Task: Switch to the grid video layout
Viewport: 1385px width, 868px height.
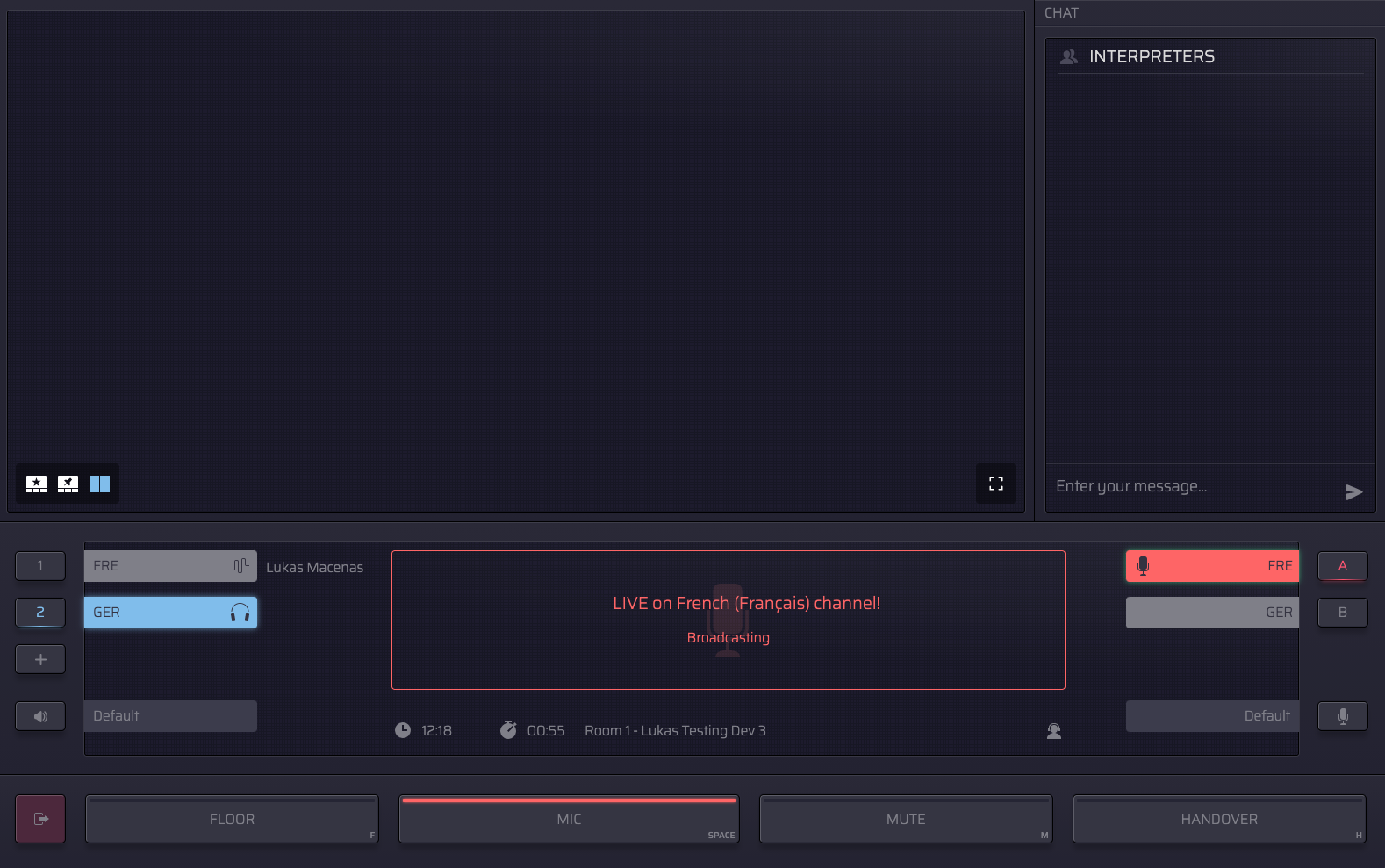Action: tap(99, 484)
